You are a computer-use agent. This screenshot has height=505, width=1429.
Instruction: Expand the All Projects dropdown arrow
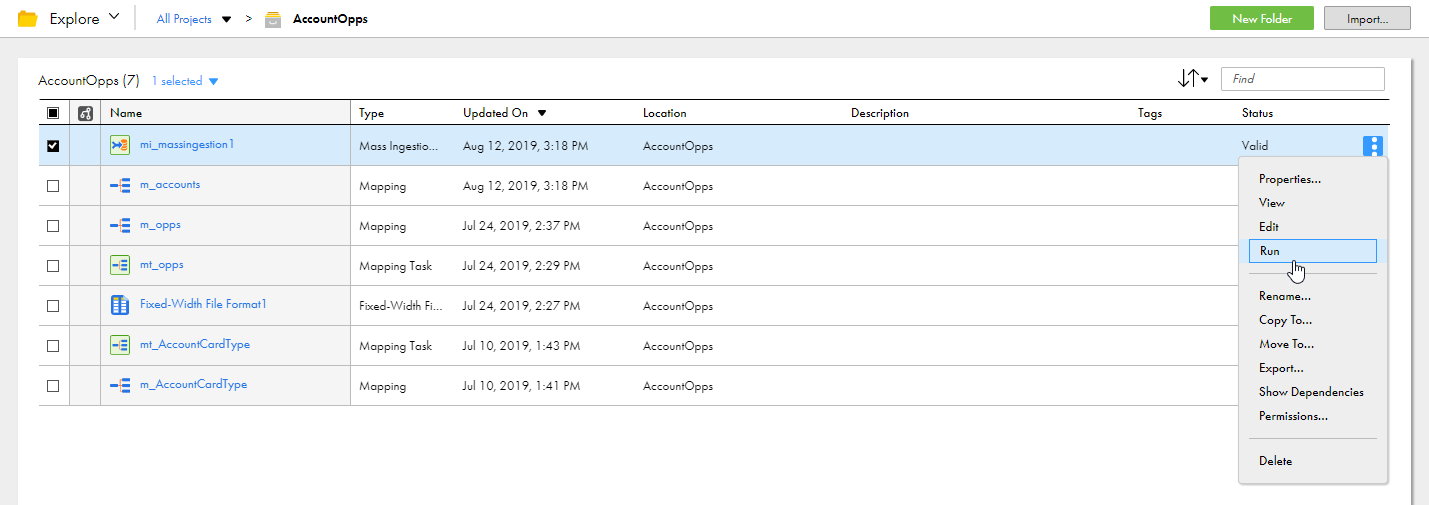pos(226,19)
